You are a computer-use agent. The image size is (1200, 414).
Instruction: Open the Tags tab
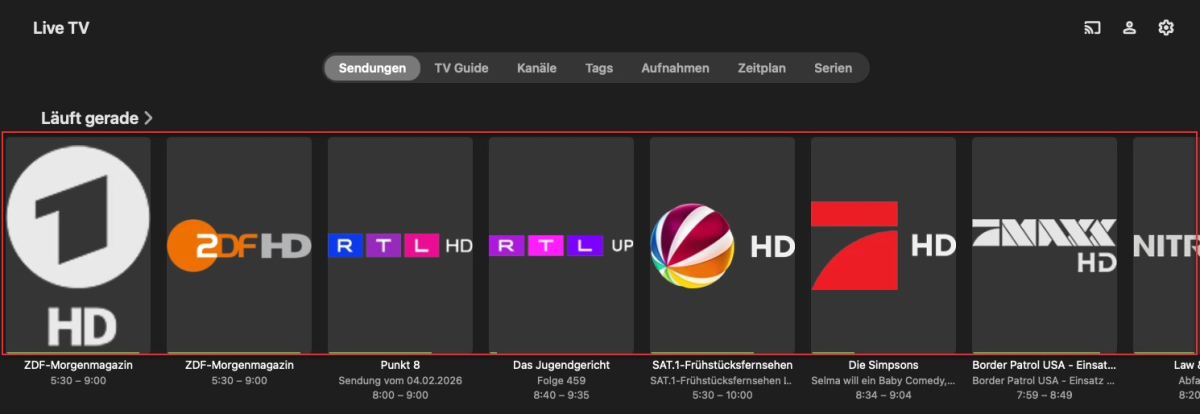pyautogui.click(x=599, y=68)
